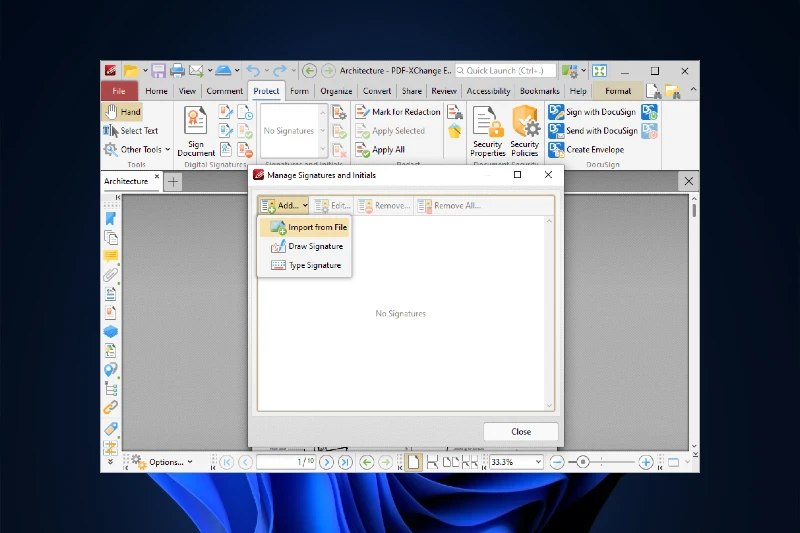
Task: Open the Attachments paperclip pane
Action: 111,275
